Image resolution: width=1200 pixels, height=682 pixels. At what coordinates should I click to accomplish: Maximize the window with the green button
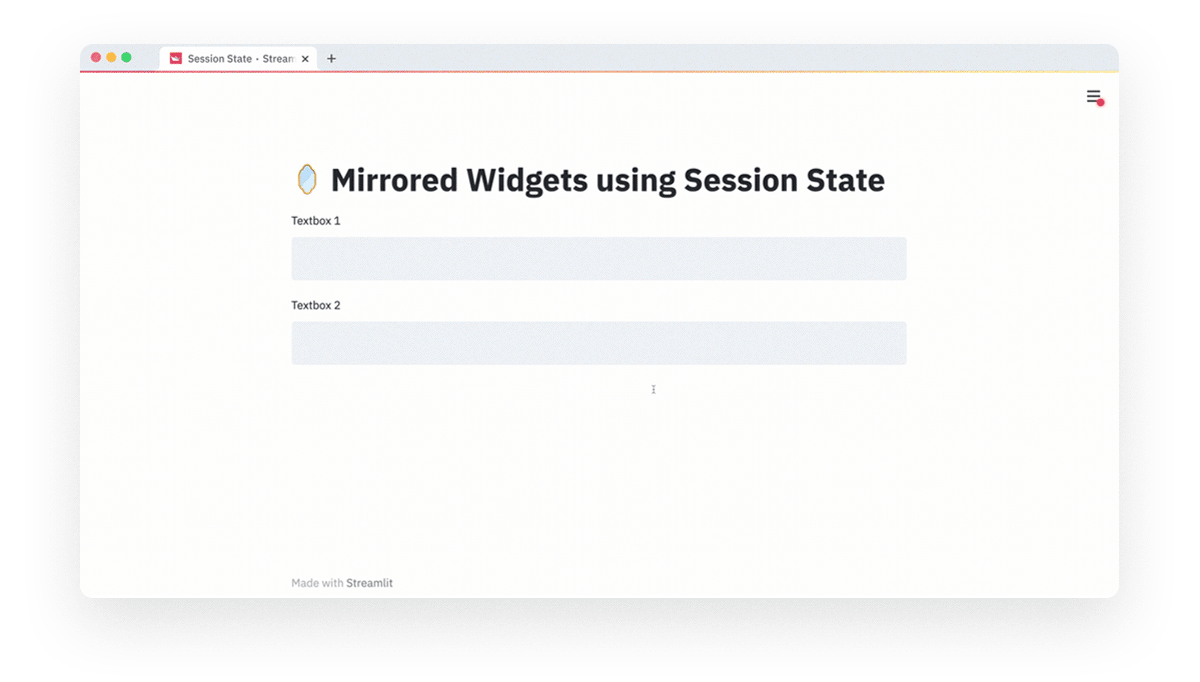pyautogui.click(x=126, y=57)
